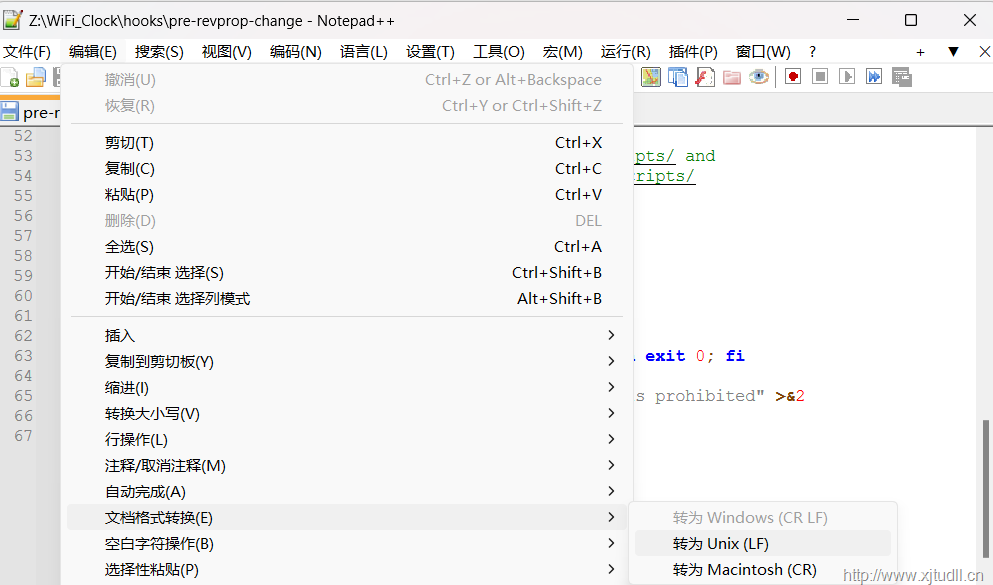Click the Playback macro triangle icon

tap(847, 77)
